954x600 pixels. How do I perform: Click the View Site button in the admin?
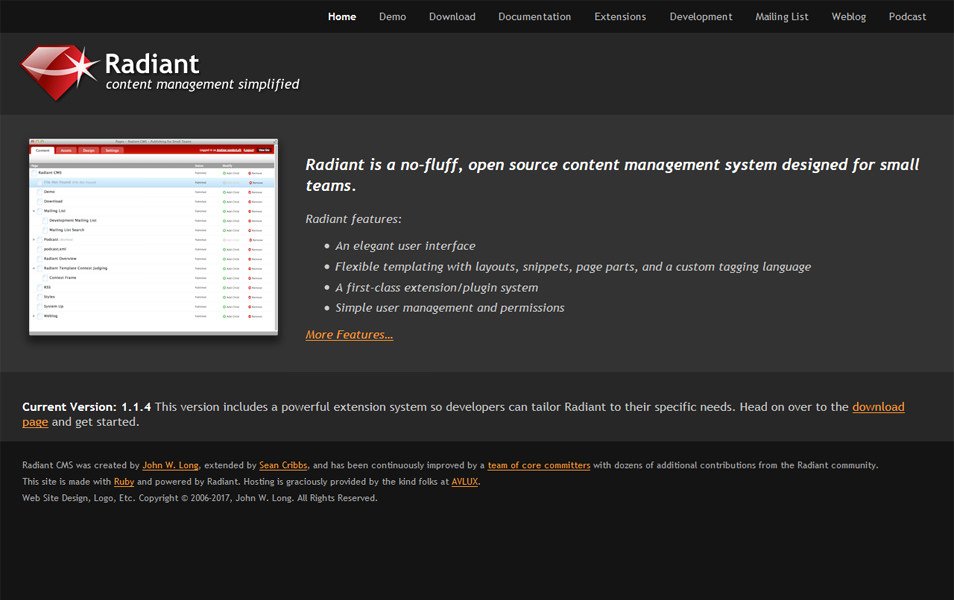pyautogui.click(x=263, y=150)
